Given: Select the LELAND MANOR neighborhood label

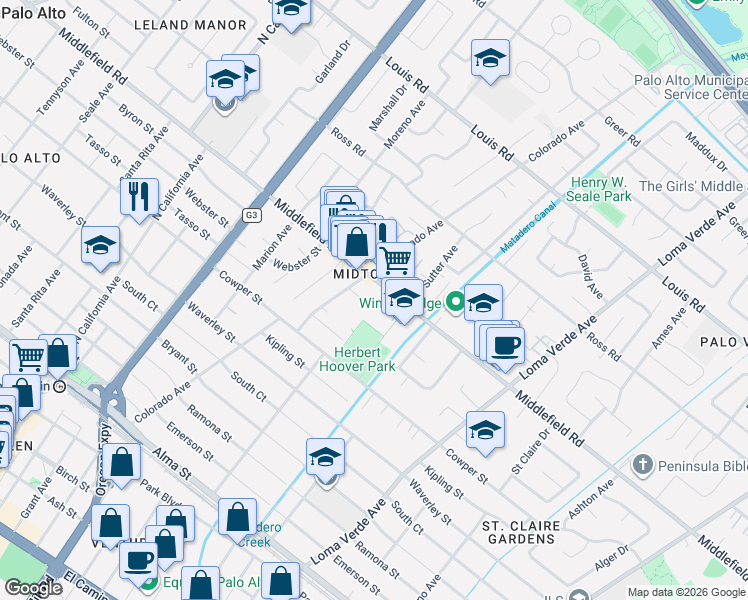Looking at the screenshot, I should pyautogui.click(x=190, y=25).
